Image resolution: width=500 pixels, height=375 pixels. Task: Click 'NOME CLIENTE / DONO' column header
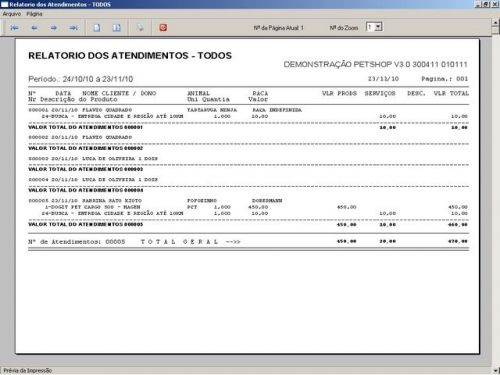coord(119,93)
